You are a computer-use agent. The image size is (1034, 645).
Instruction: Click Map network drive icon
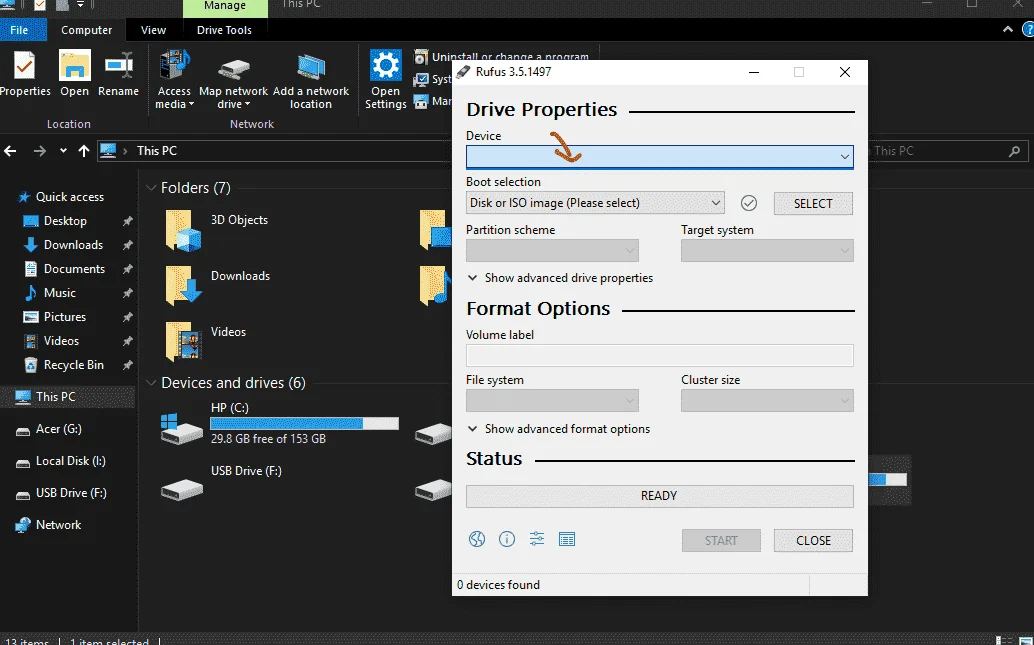pyautogui.click(x=234, y=67)
